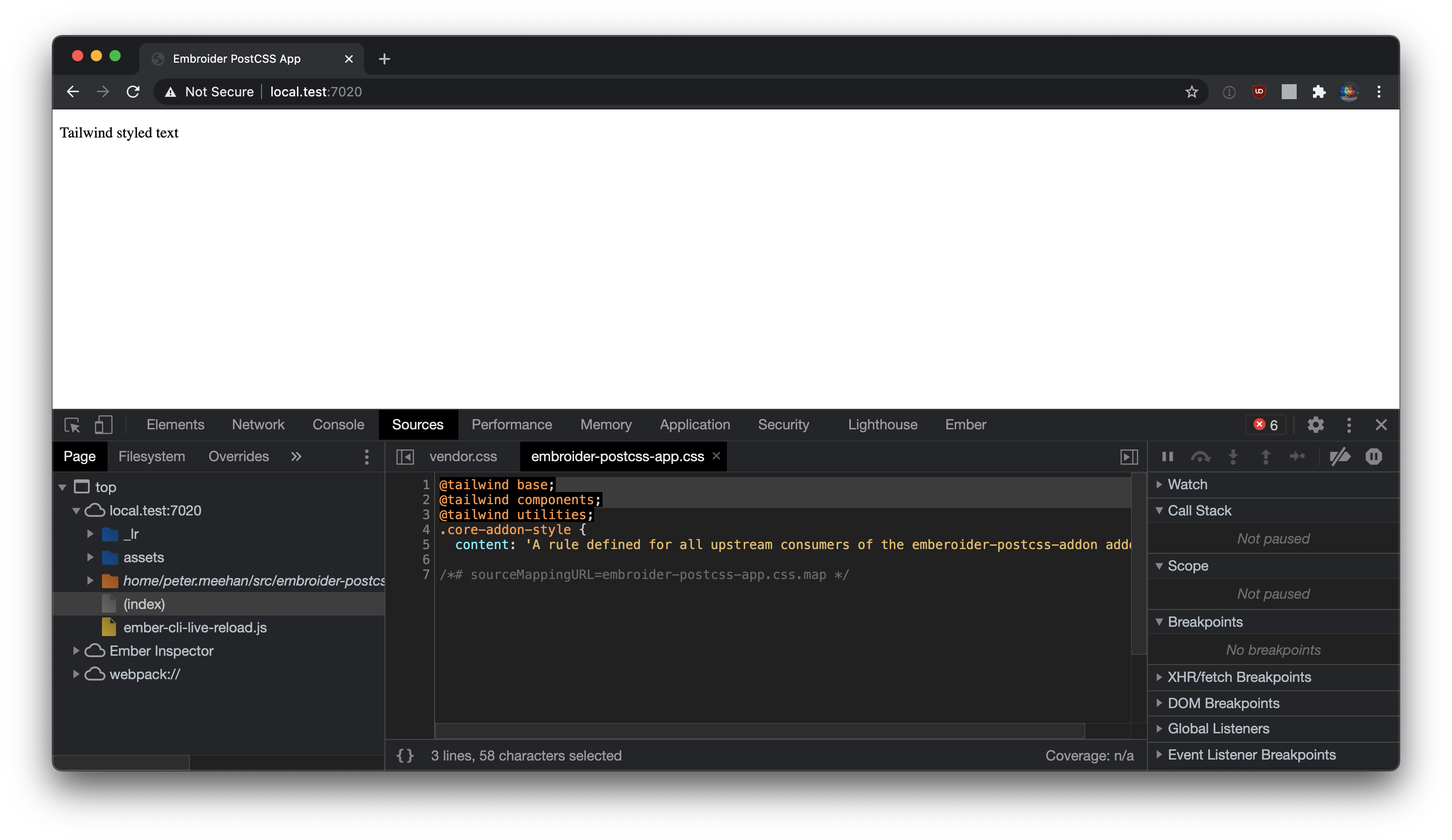The height and width of the screenshot is (840, 1452).
Task: Close the embroider-postcss-app.css tab
Action: coord(716,456)
